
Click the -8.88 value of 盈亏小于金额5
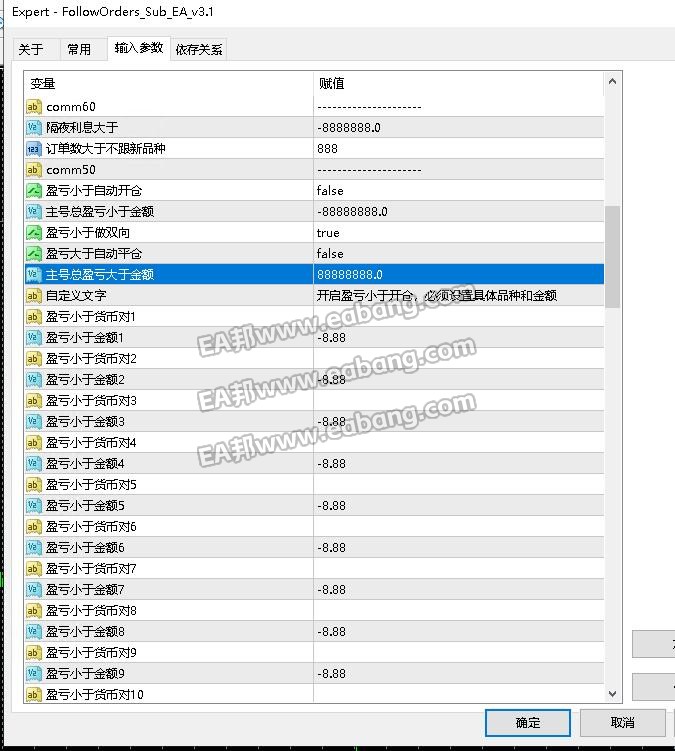(331, 506)
